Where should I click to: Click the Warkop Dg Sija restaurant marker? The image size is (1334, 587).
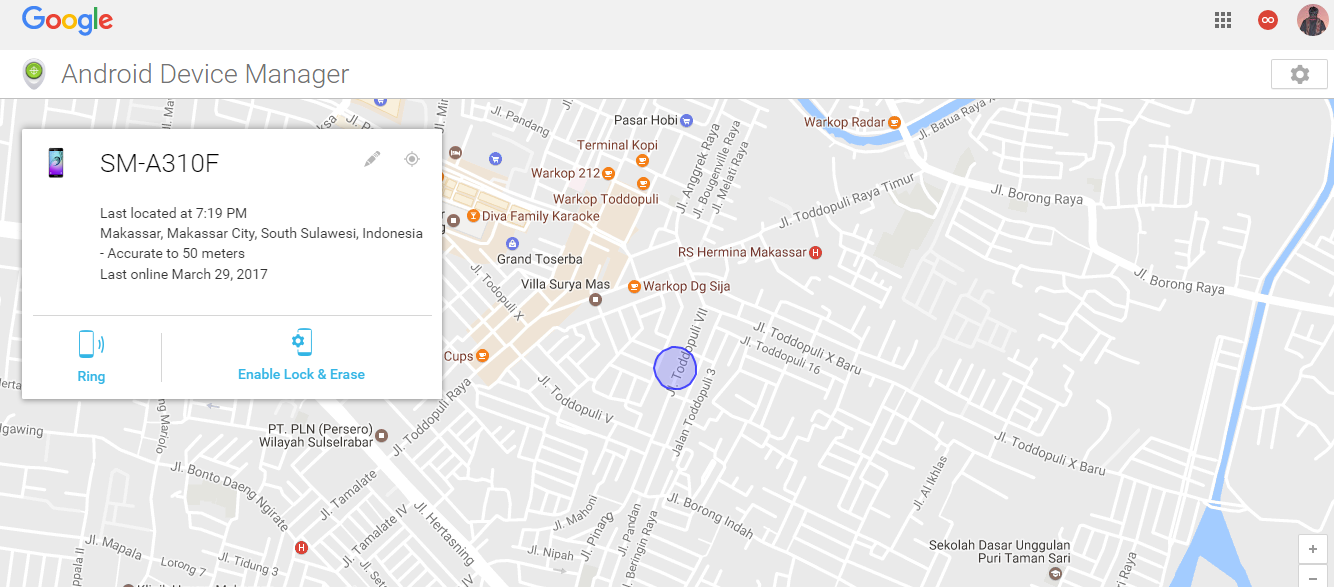[x=634, y=285]
